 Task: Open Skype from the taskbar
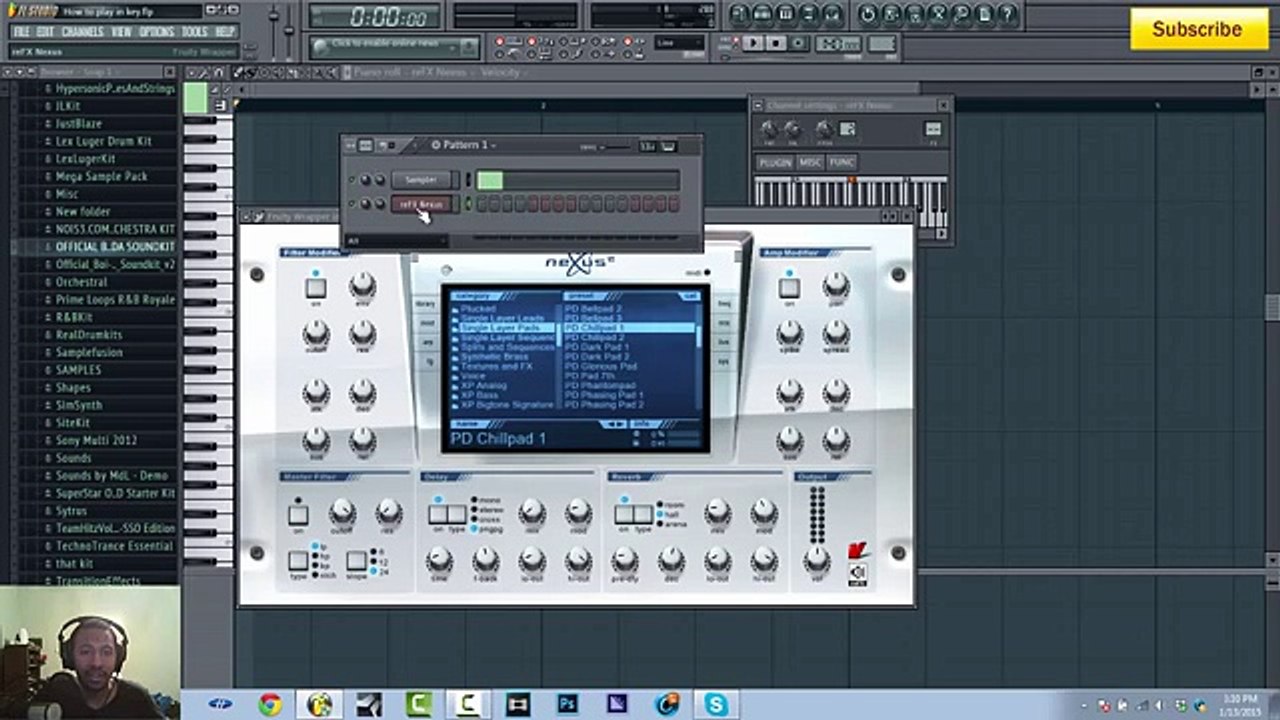[716, 704]
